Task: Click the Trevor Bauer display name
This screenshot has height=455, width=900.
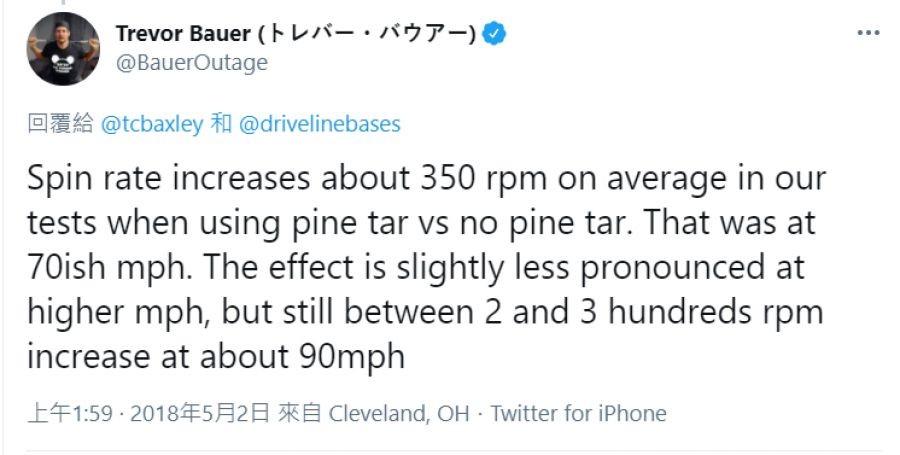Action: [185, 34]
